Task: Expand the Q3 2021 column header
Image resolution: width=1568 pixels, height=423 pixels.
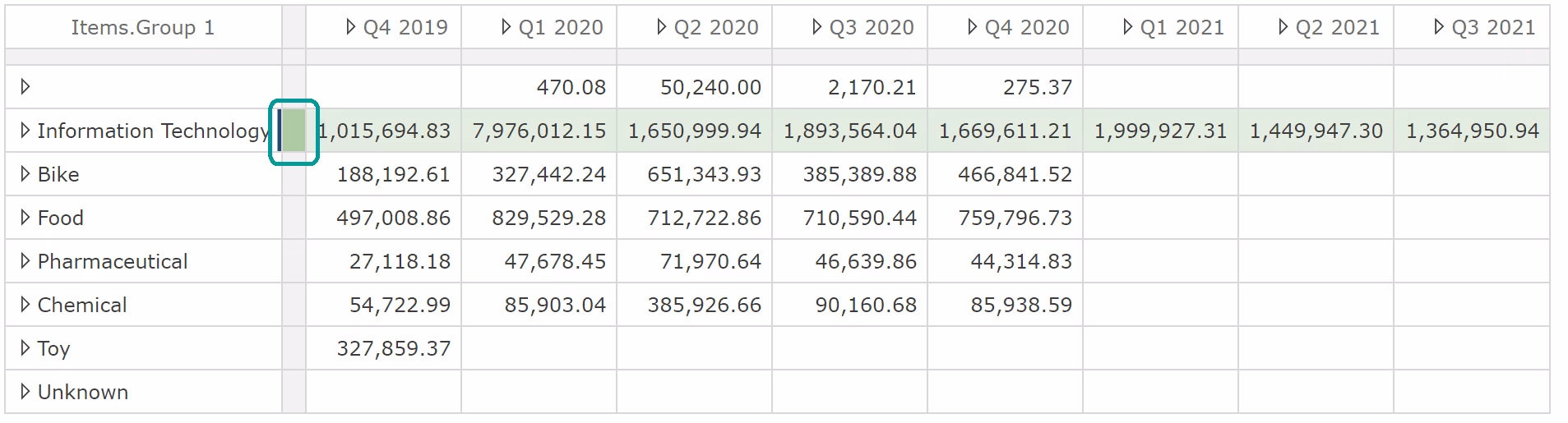Action: 1439,27
